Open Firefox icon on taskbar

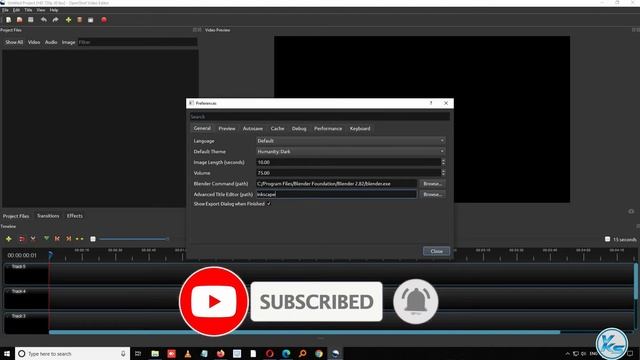(x=220, y=353)
